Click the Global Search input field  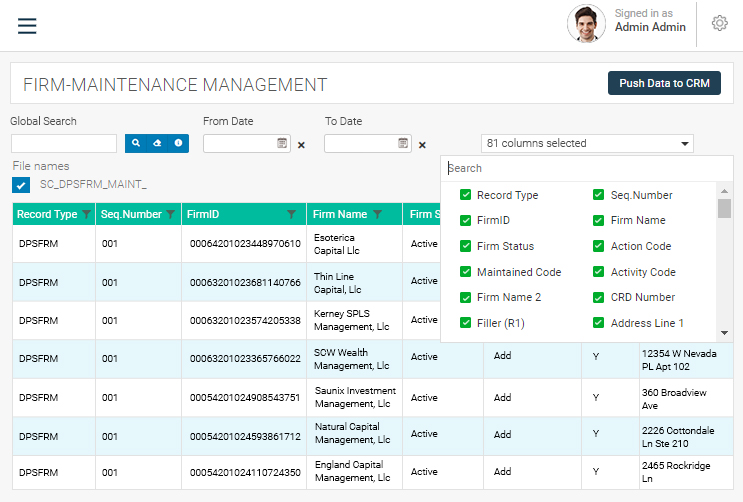click(x=64, y=143)
